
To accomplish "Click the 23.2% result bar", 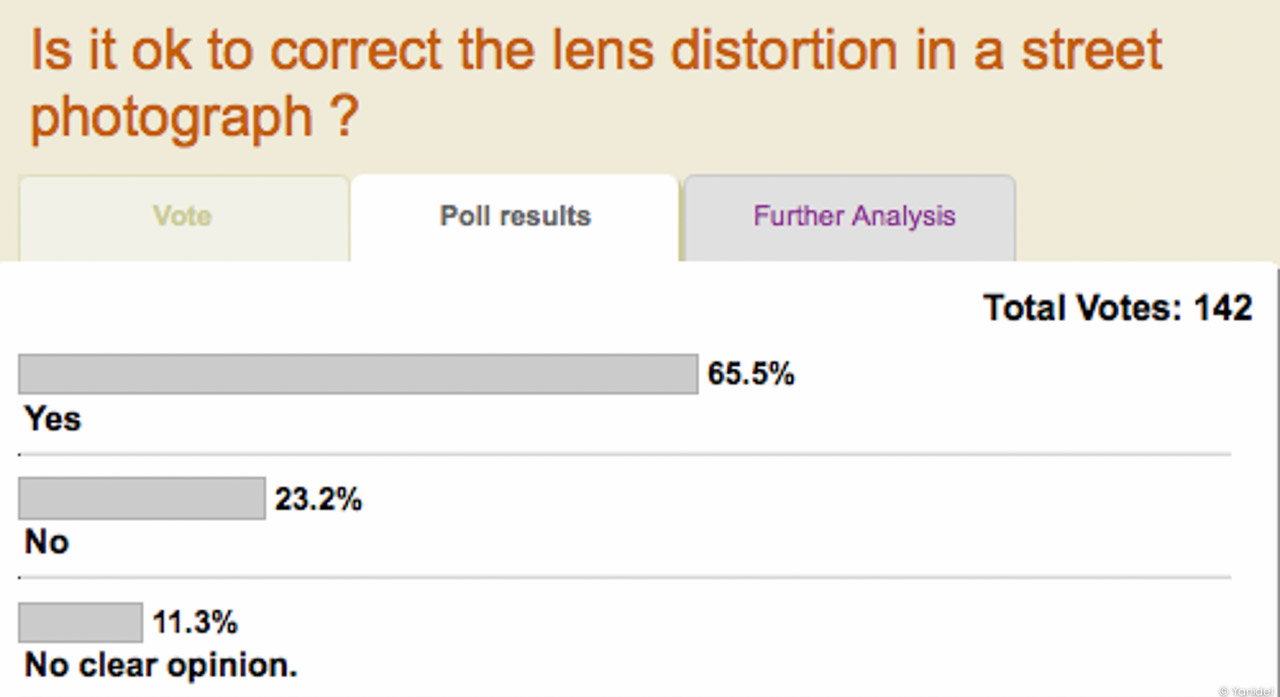I will (142, 498).
